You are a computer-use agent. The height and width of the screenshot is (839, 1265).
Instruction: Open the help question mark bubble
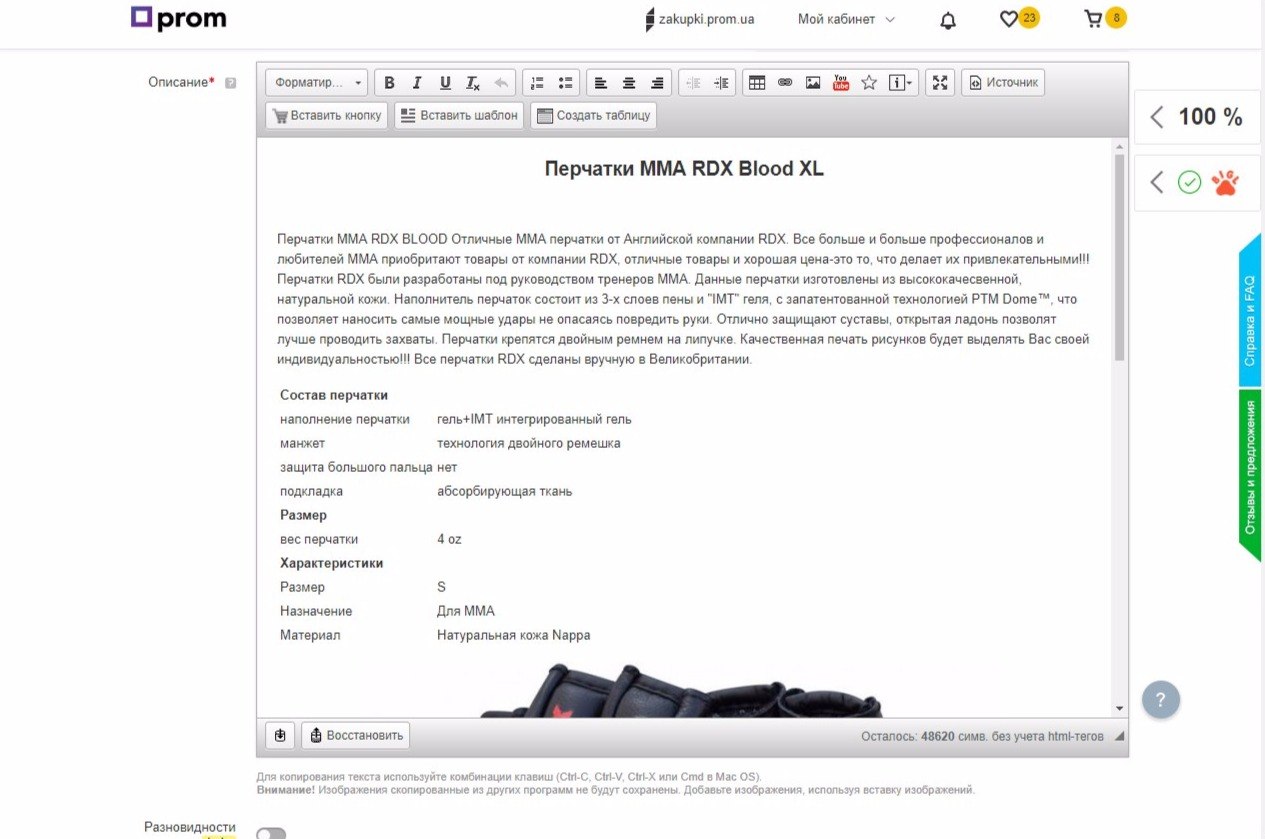tap(1160, 700)
